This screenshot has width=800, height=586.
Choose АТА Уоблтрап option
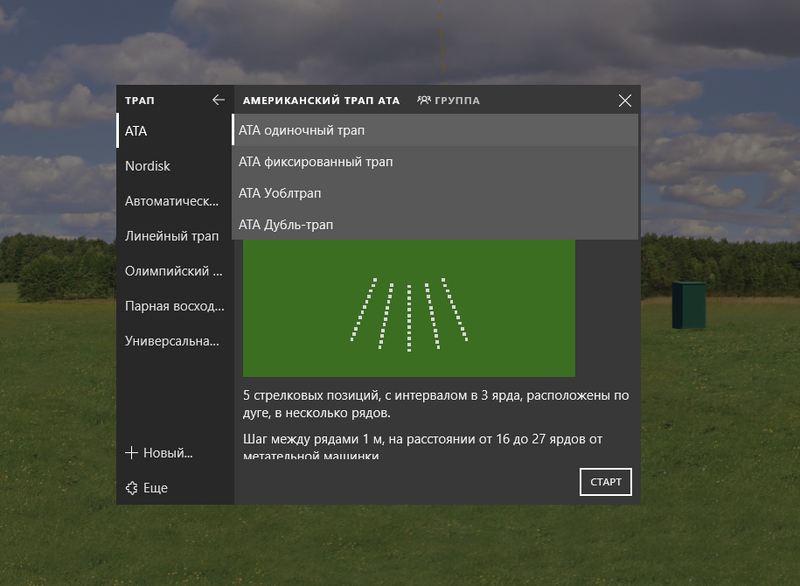[x=435, y=193]
